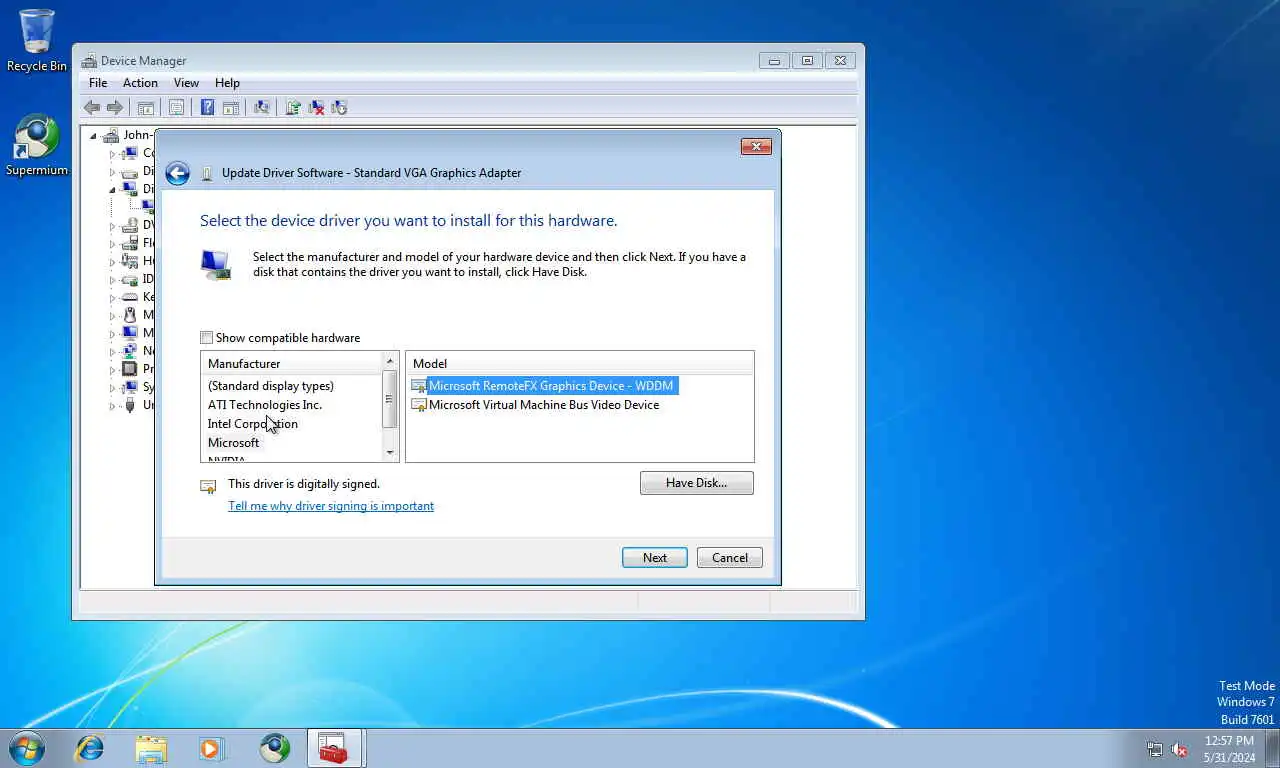
Task: Close the Update Driver Software dialog
Action: 756,147
